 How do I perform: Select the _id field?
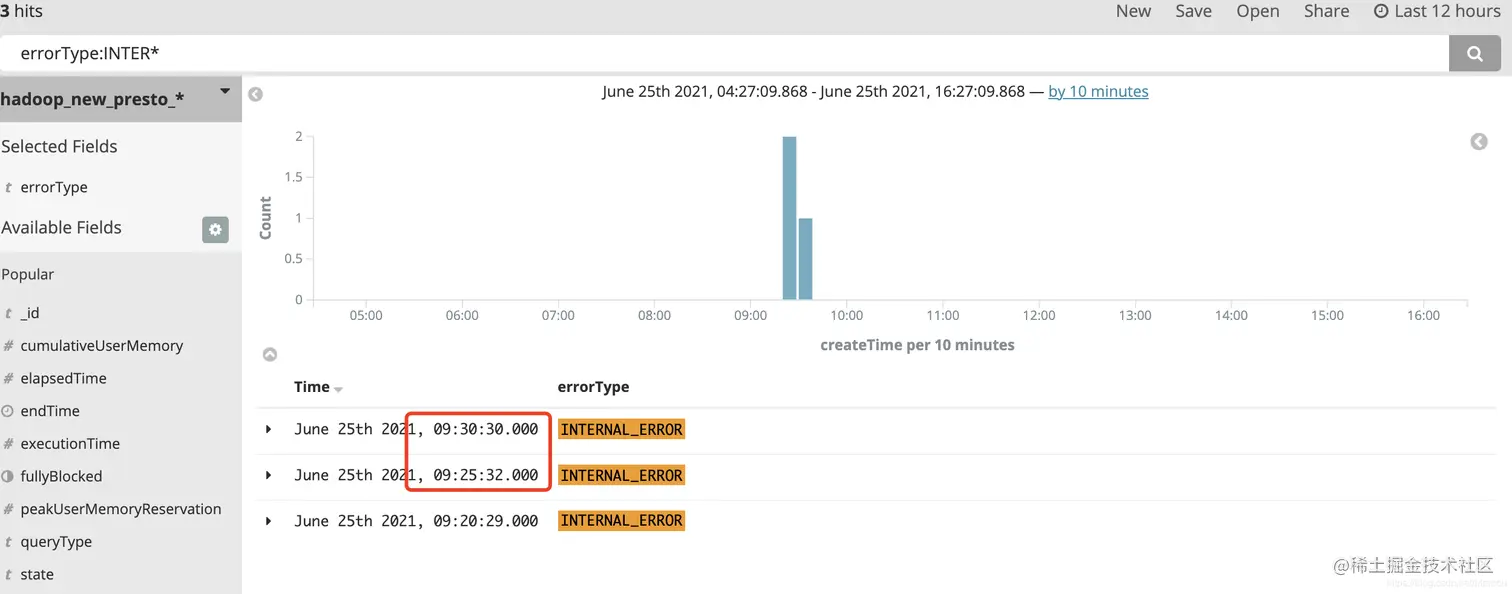click(30, 313)
